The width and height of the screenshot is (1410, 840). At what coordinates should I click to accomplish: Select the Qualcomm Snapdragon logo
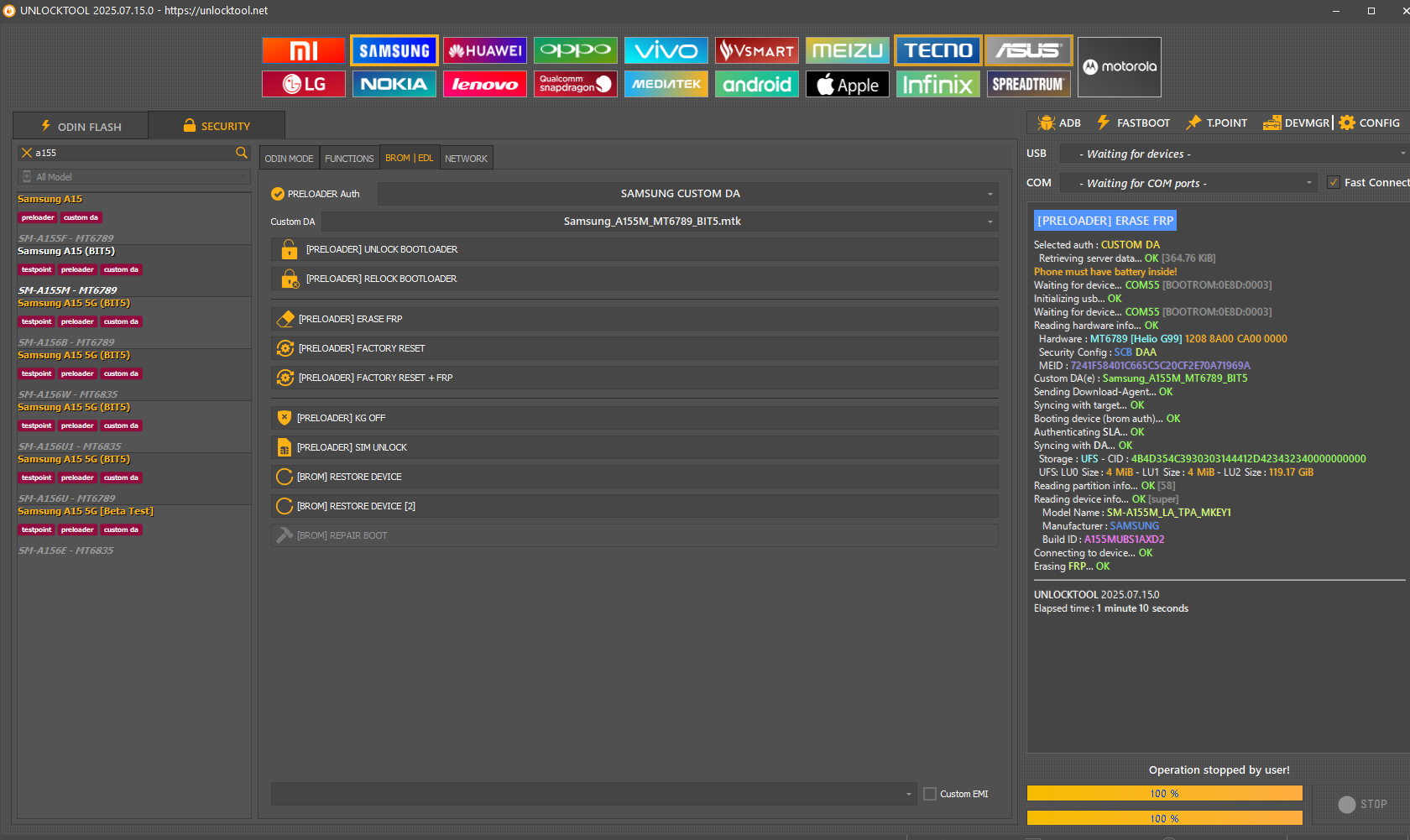pos(576,84)
